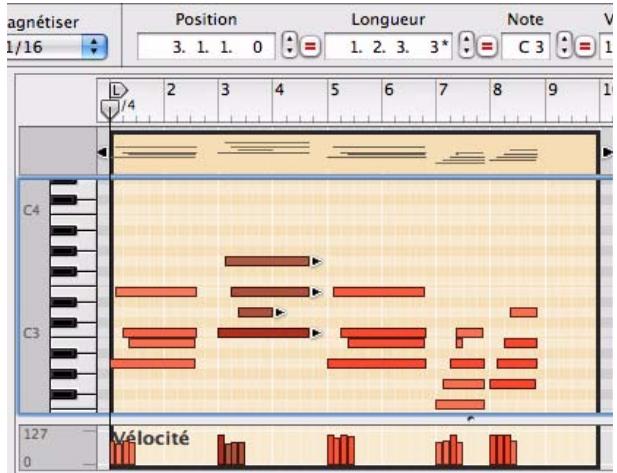
Task: Click bar 3 on the ruler
Action: (225, 90)
